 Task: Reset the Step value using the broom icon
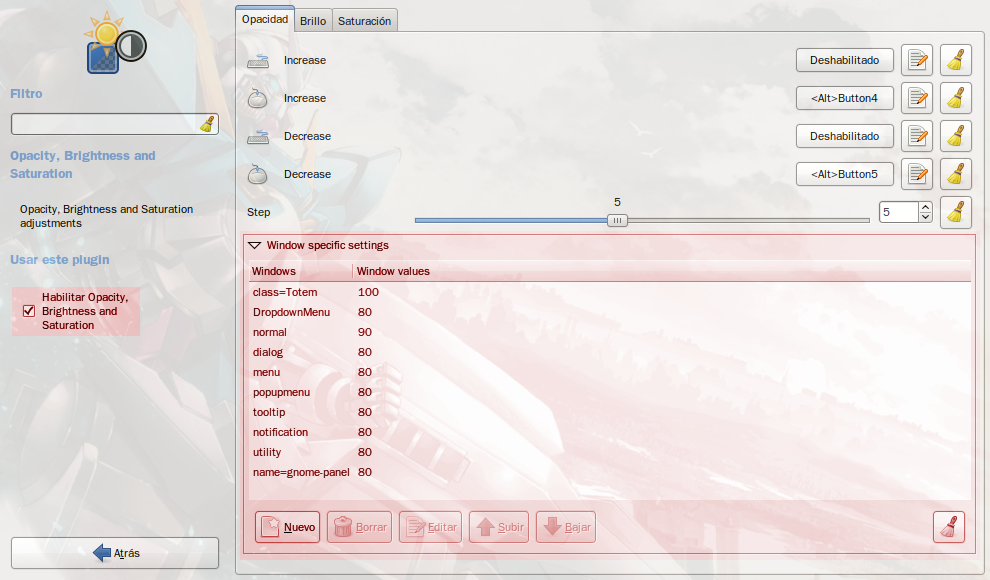955,212
